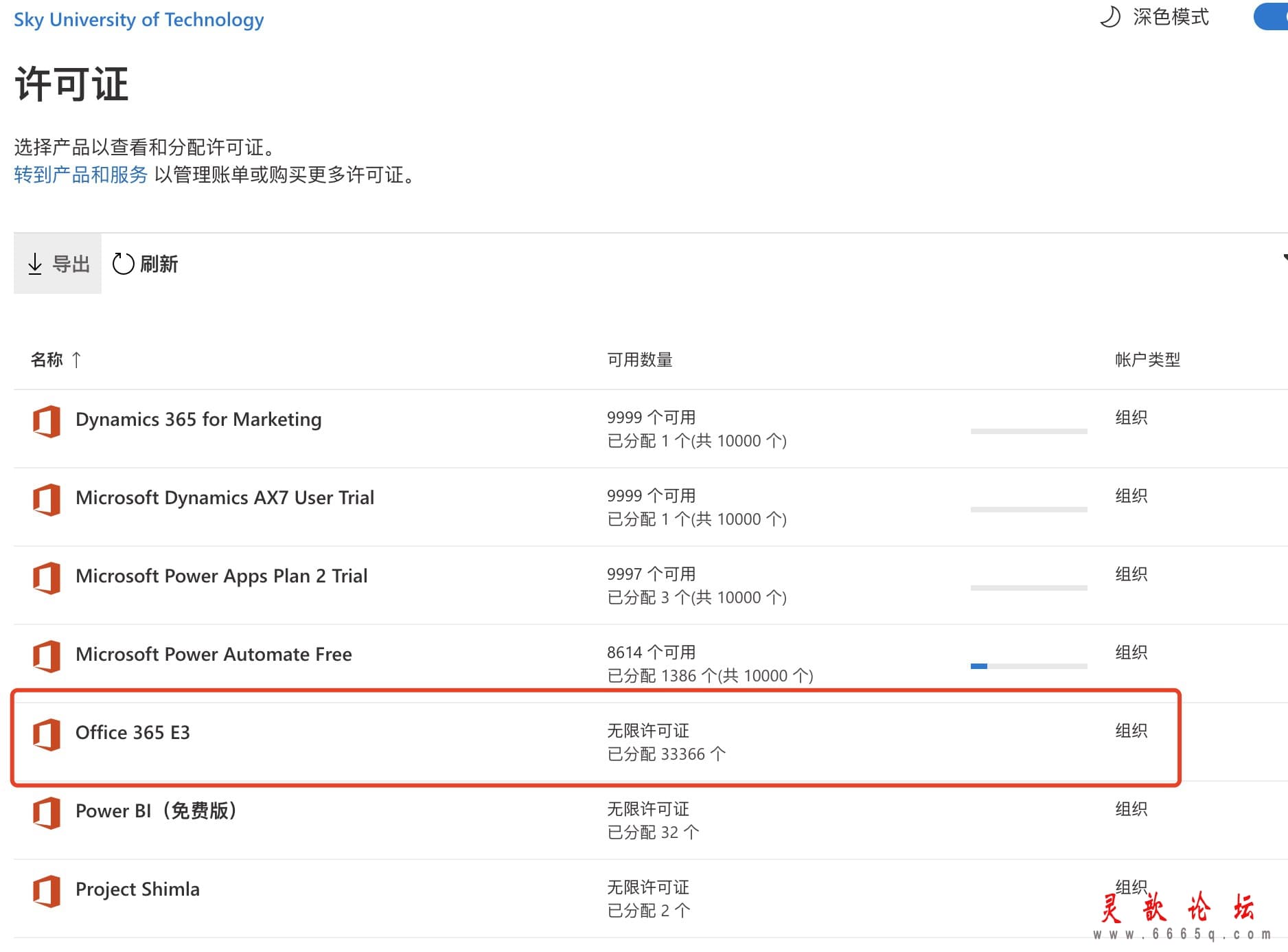Click '已分配 3 个(共 10000 个)' text
The image size is (1288, 952).
697,597
